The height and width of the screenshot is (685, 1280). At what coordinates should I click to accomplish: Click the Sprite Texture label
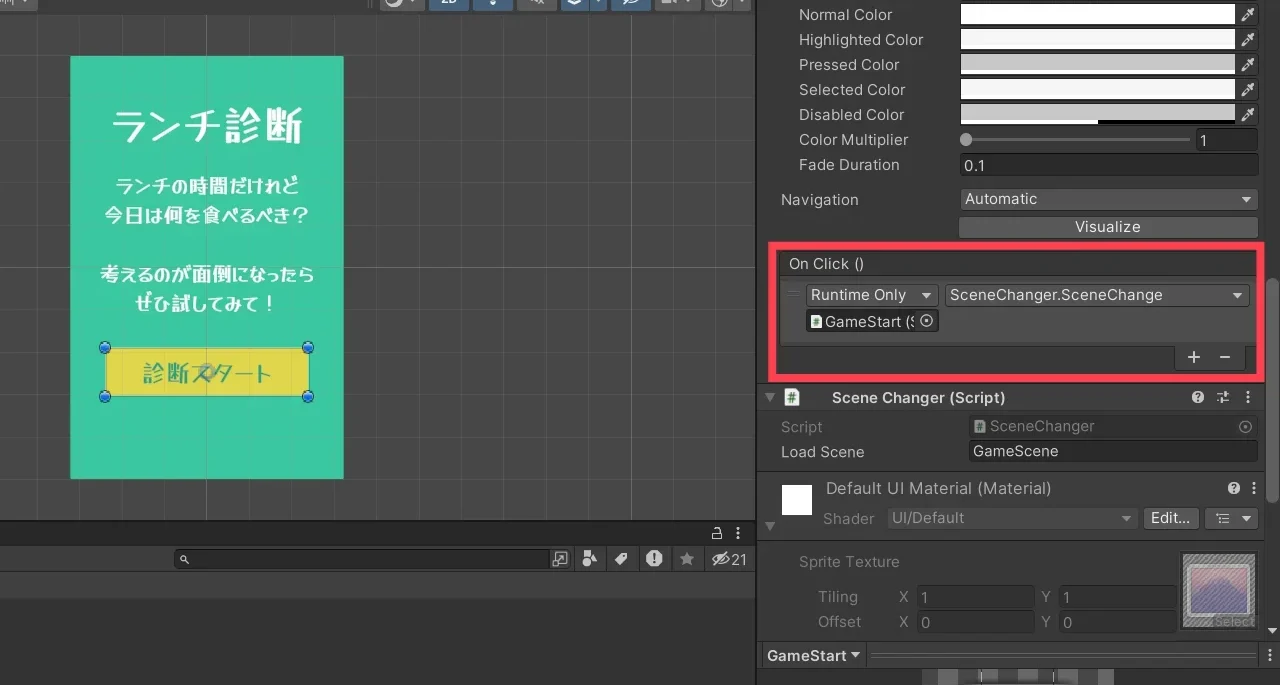coord(849,562)
